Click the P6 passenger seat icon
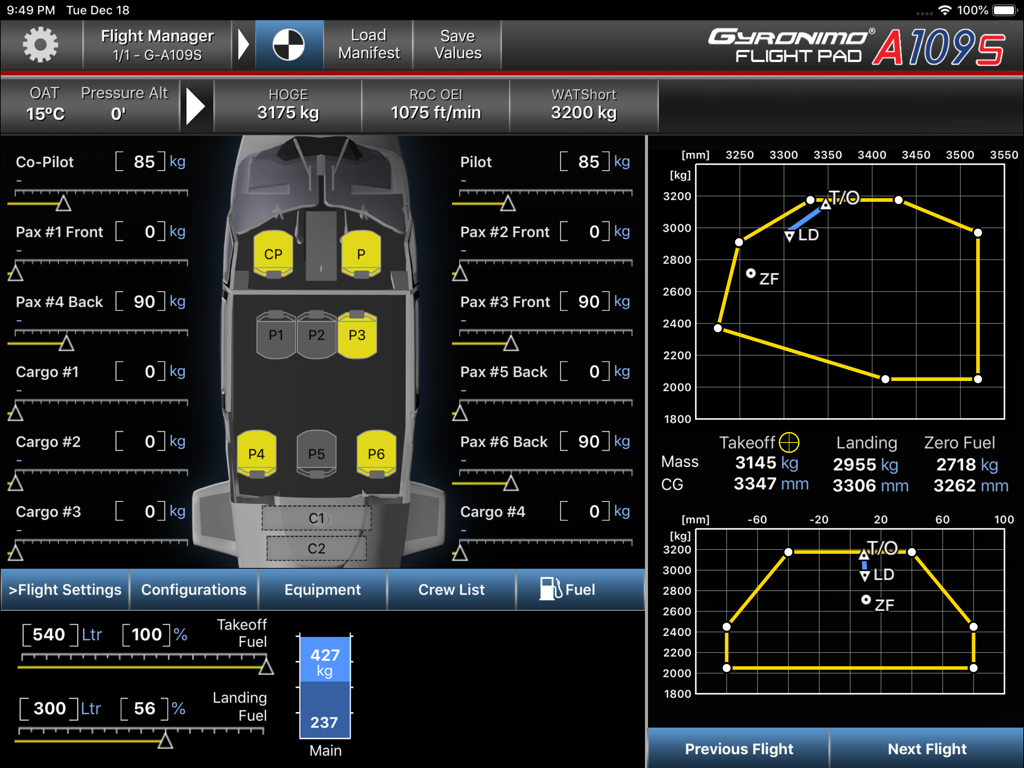The image size is (1024, 768). [x=376, y=453]
